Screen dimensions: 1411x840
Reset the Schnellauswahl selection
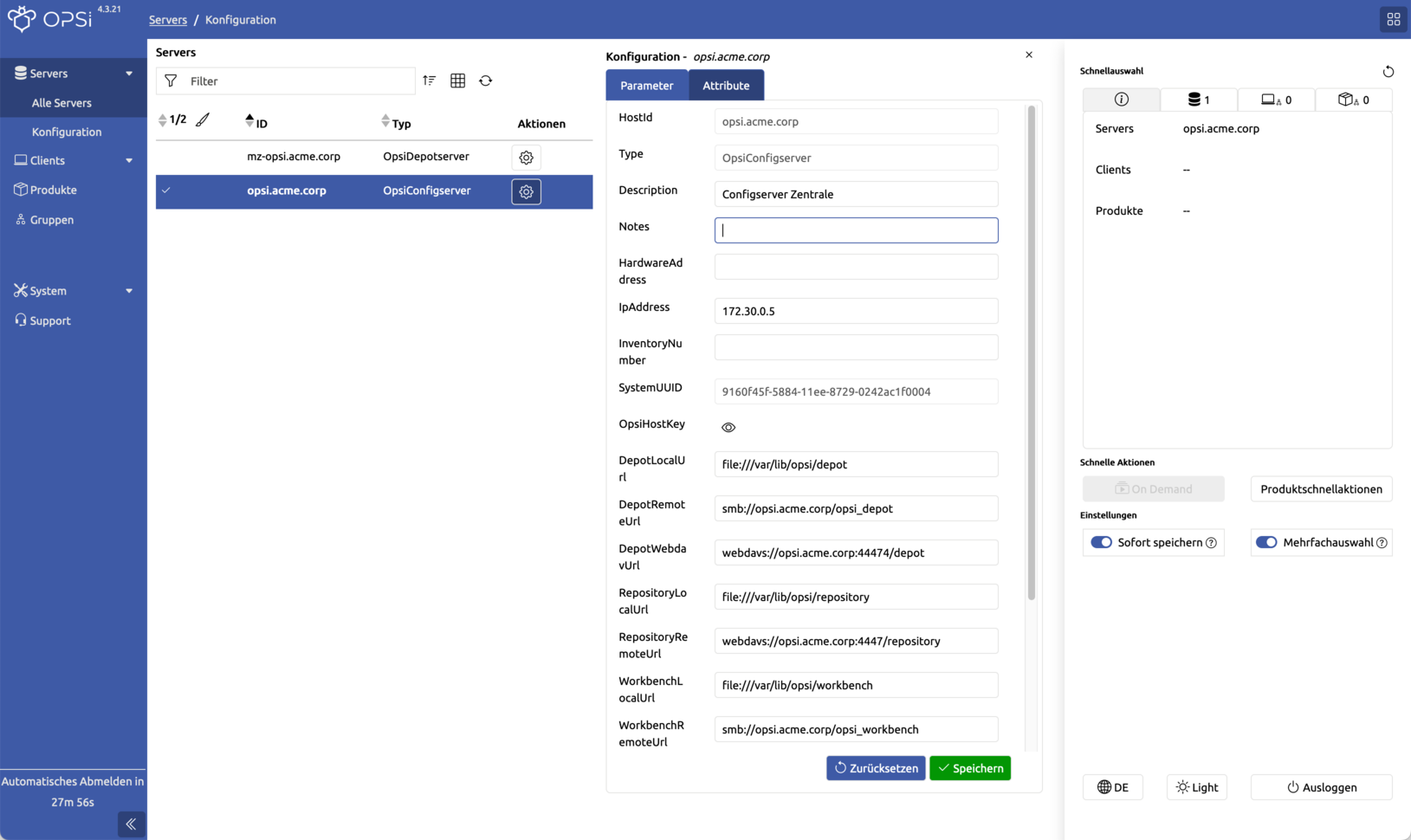(x=1388, y=71)
